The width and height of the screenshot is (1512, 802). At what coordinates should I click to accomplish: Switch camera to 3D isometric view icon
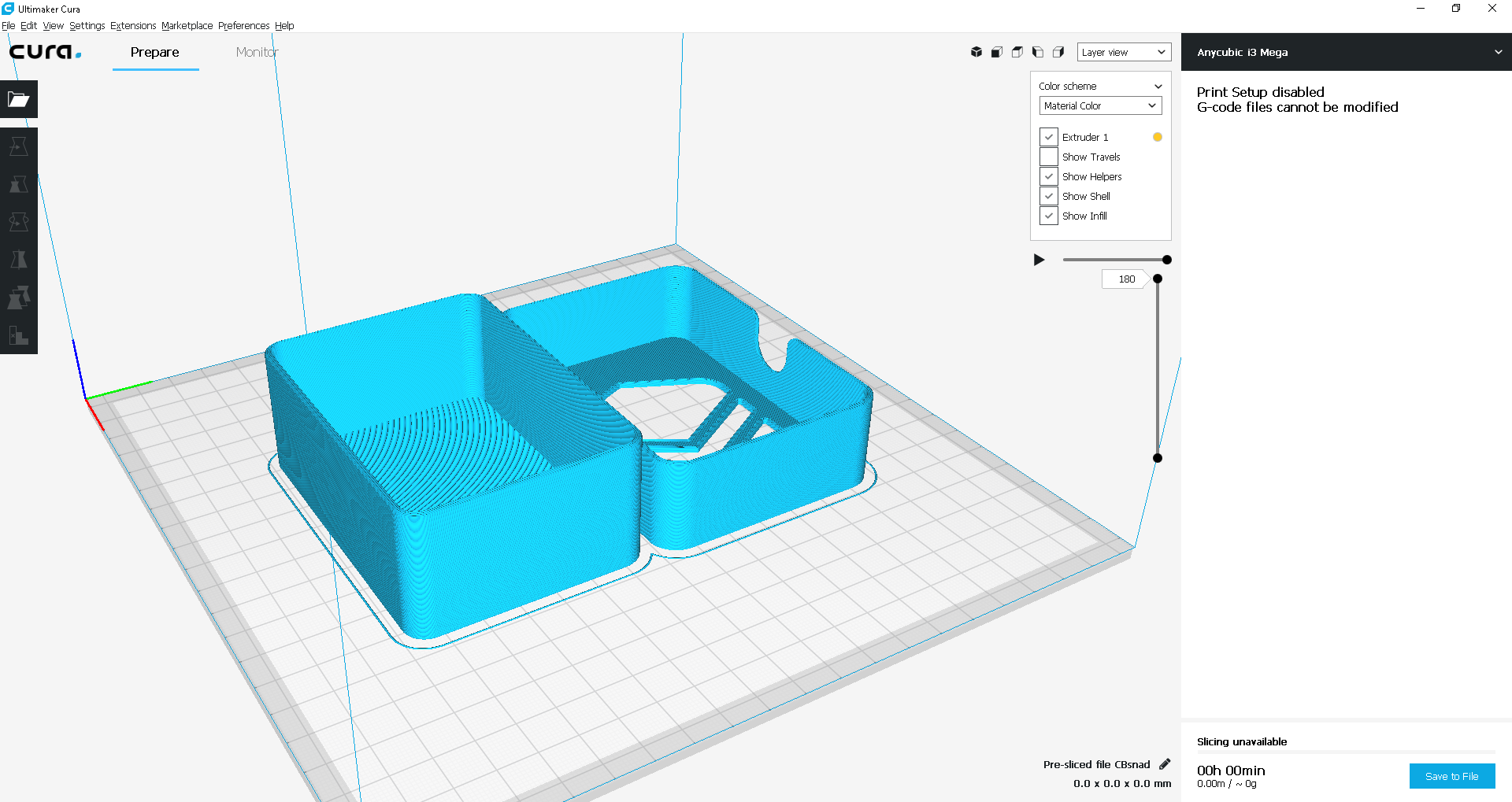[976, 52]
